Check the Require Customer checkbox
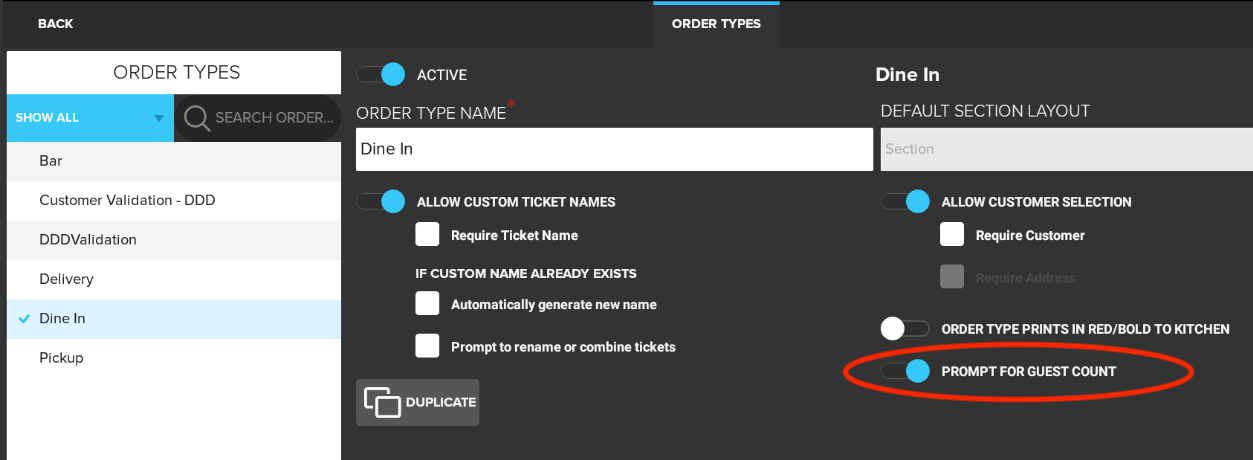Viewport: 1253px width, 460px height. click(x=952, y=235)
